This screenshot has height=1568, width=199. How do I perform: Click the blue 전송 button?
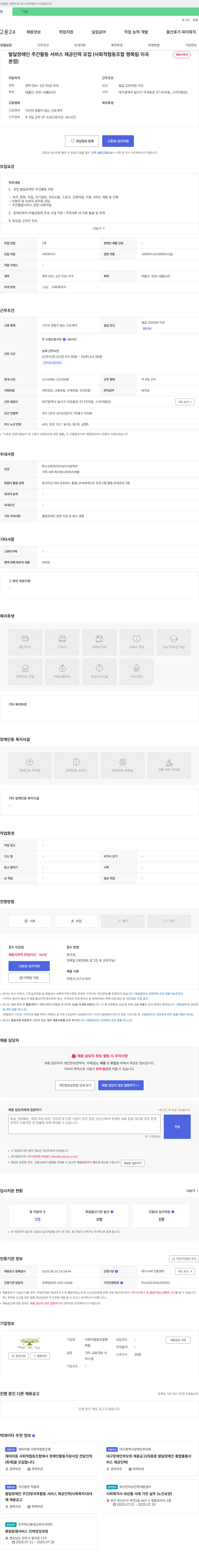[177, 1127]
